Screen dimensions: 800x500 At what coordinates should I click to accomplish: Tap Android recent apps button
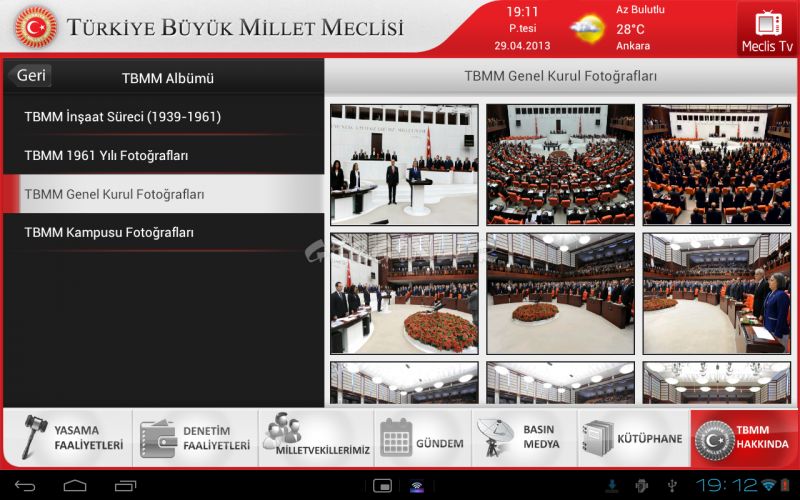[125, 485]
